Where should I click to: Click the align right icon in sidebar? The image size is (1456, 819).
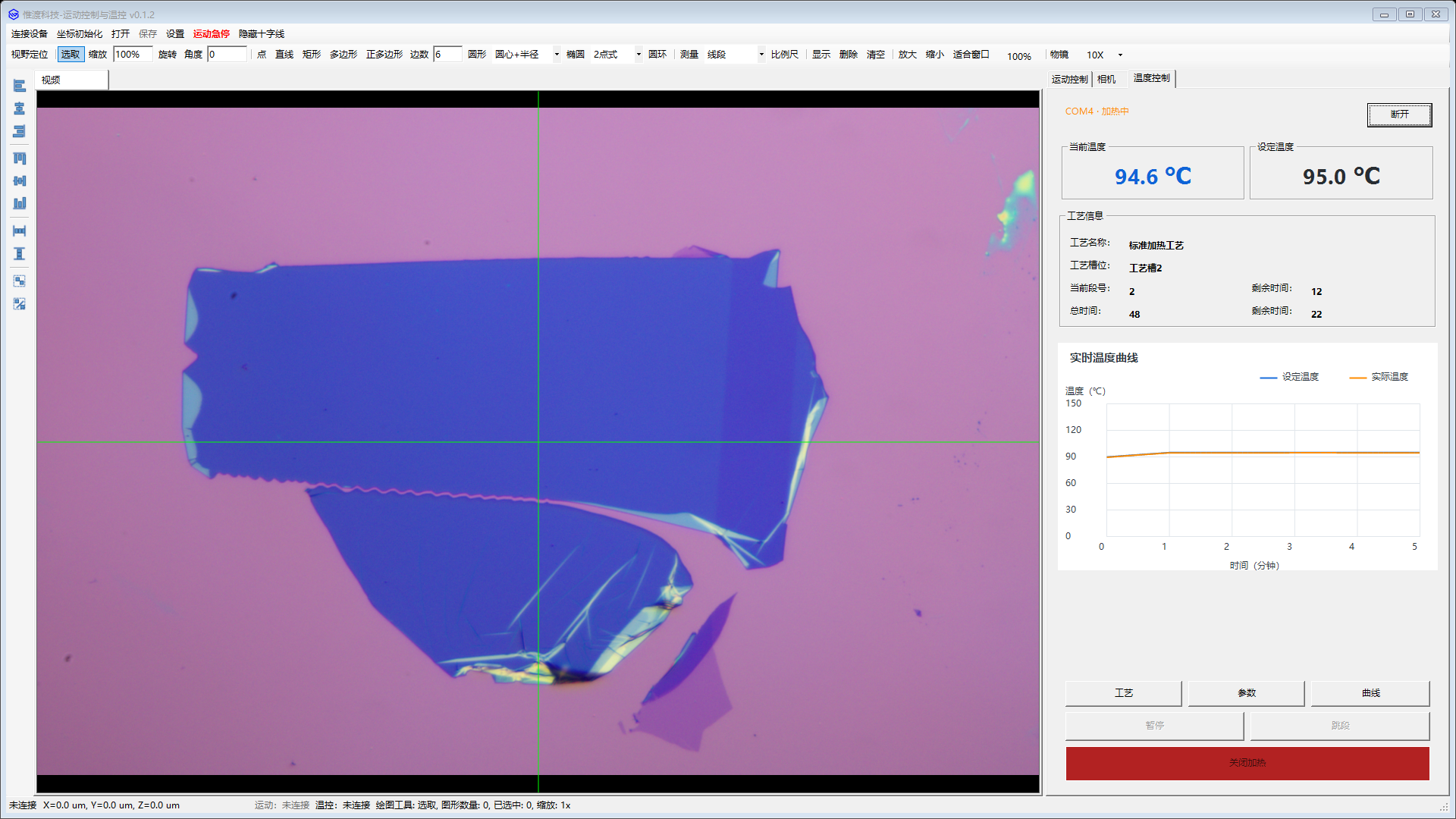20,131
